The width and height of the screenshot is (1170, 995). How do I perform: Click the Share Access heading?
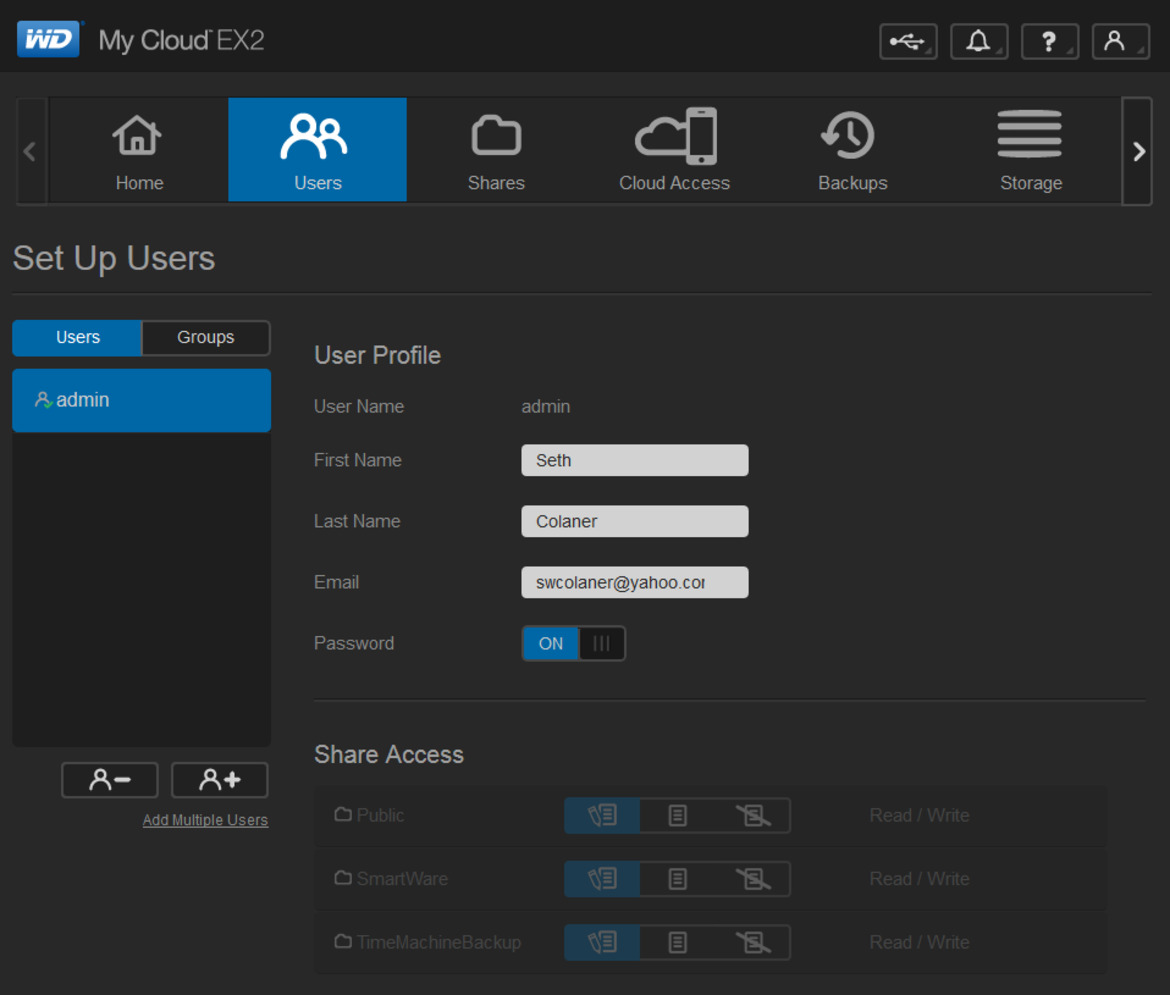tap(389, 754)
